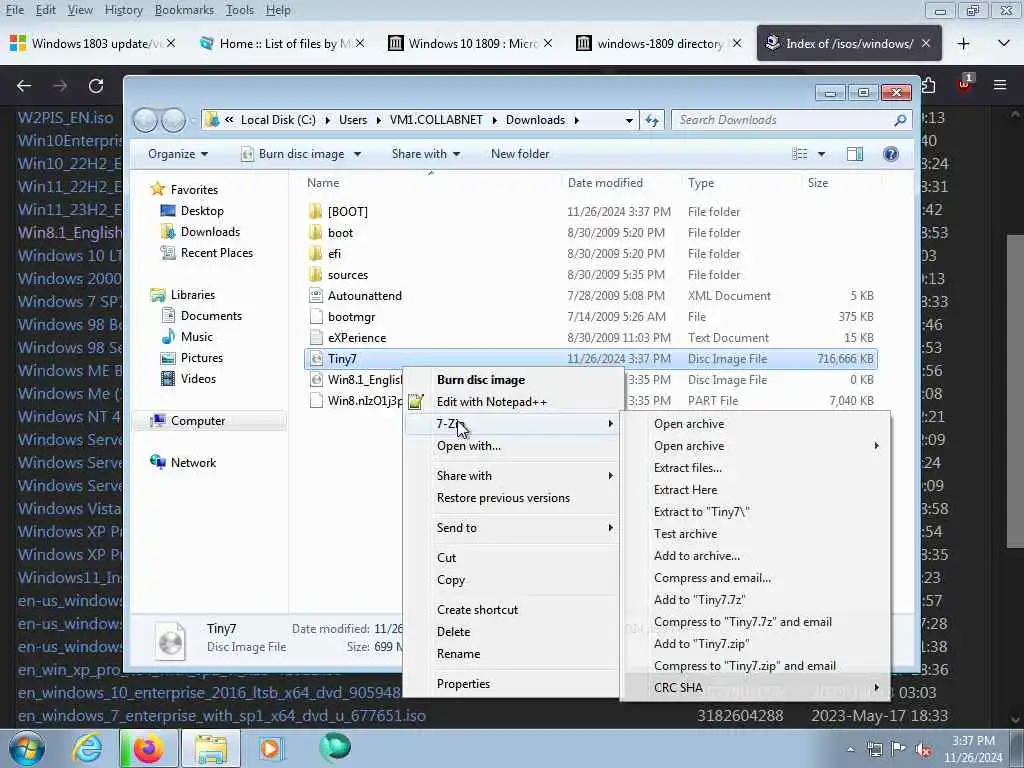Open the view options dropdown arrow
Screen dimensions: 1024x768
[822, 154]
